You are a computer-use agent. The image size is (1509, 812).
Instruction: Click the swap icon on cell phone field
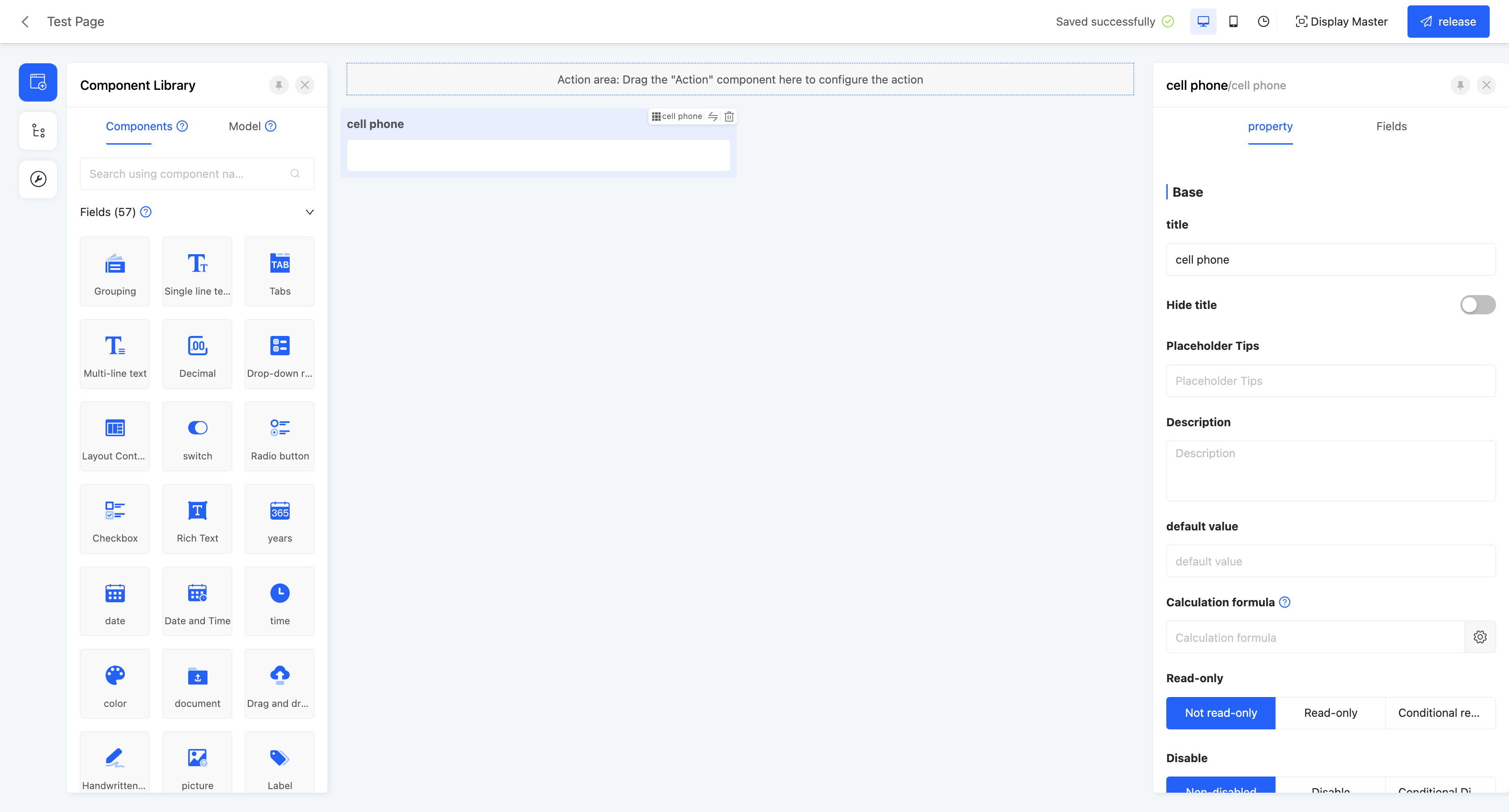click(713, 117)
